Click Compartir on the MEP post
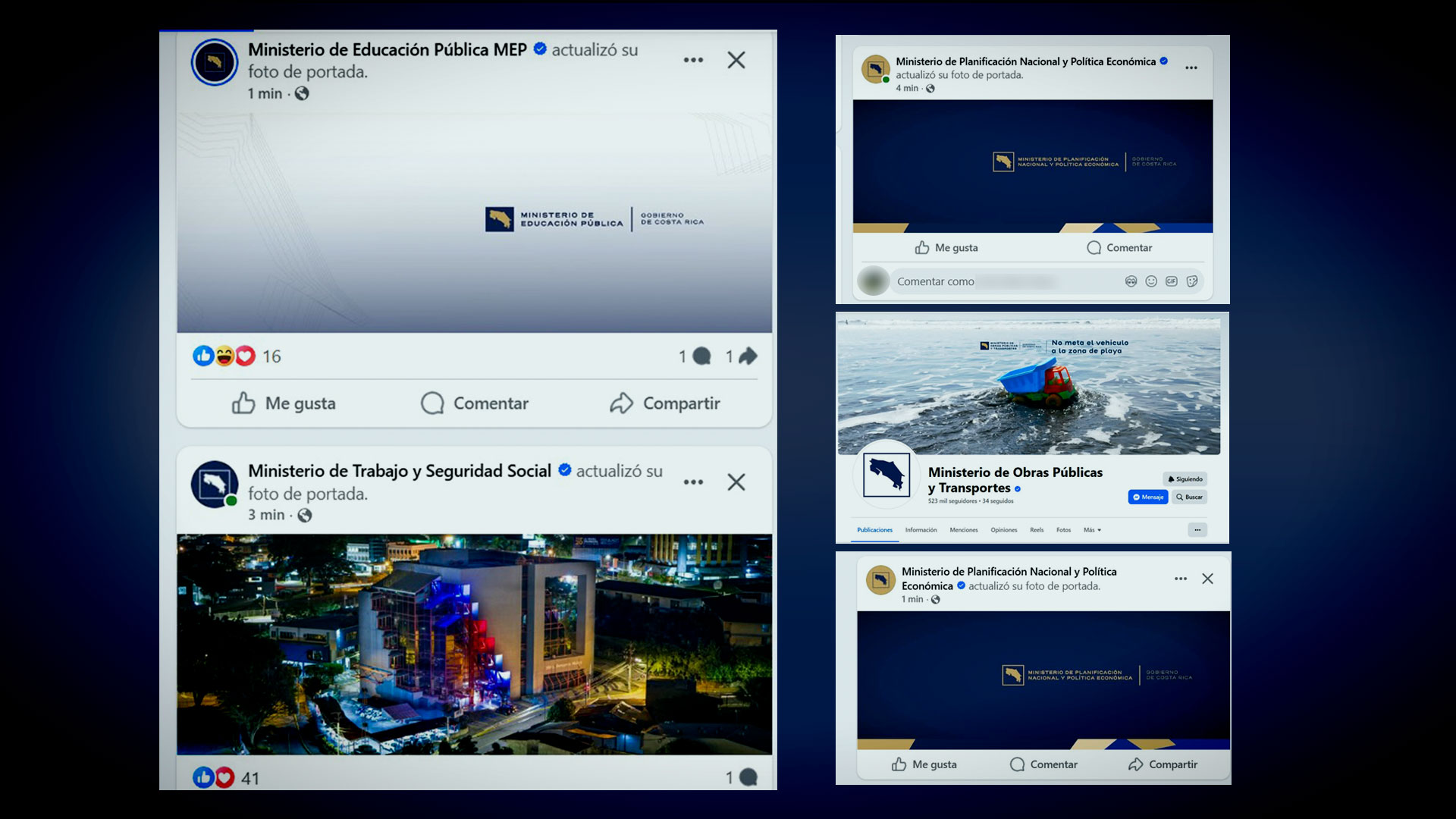Image resolution: width=1456 pixels, height=819 pixels. [x=665, y=403]
